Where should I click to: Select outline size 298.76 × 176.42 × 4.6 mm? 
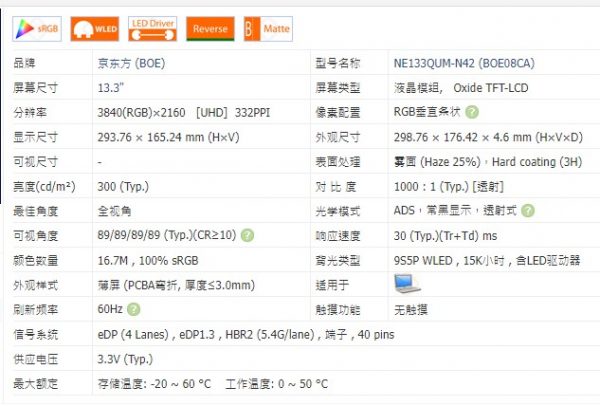pyautogui.click(x=488, y=137)
